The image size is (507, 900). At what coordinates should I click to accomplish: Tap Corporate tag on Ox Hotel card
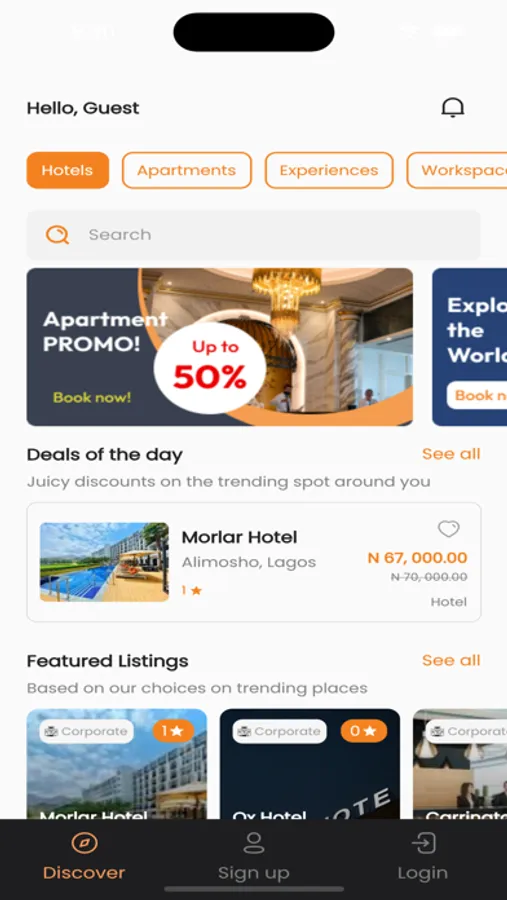(280, 731)
